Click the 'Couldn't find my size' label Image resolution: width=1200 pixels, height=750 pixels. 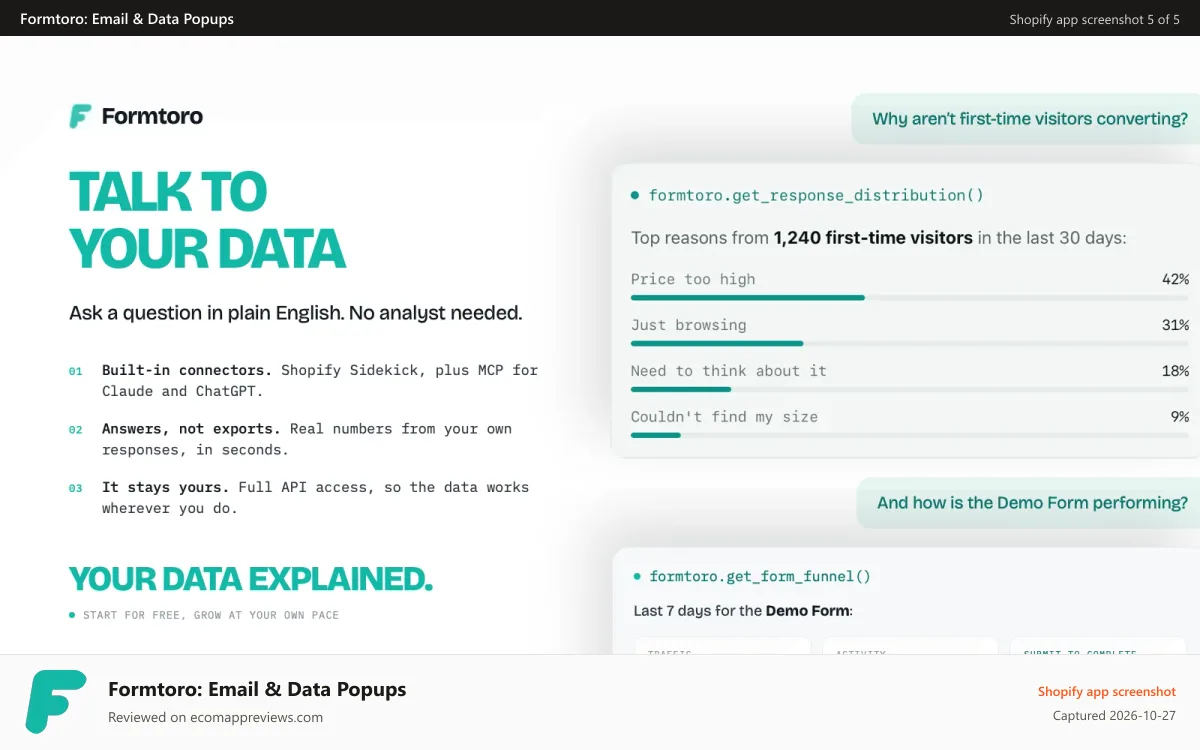(724, 417)
